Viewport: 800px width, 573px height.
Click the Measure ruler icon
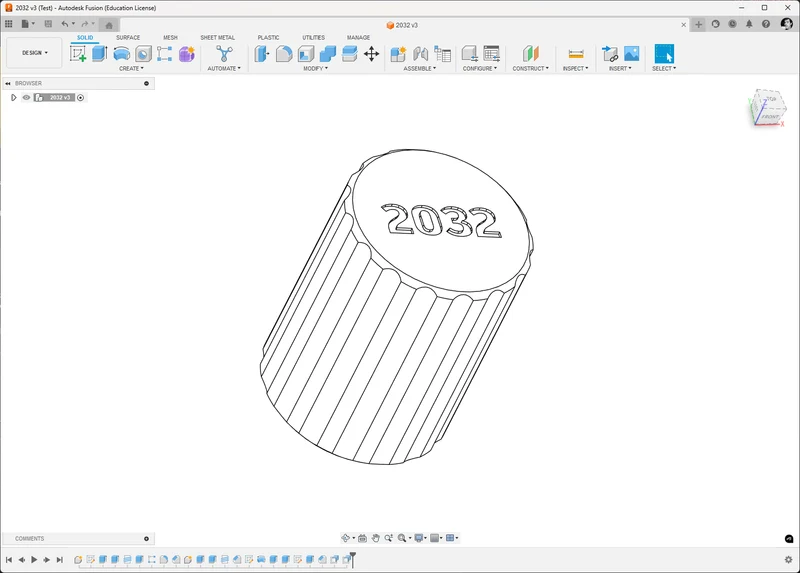(x=576, y=54)
